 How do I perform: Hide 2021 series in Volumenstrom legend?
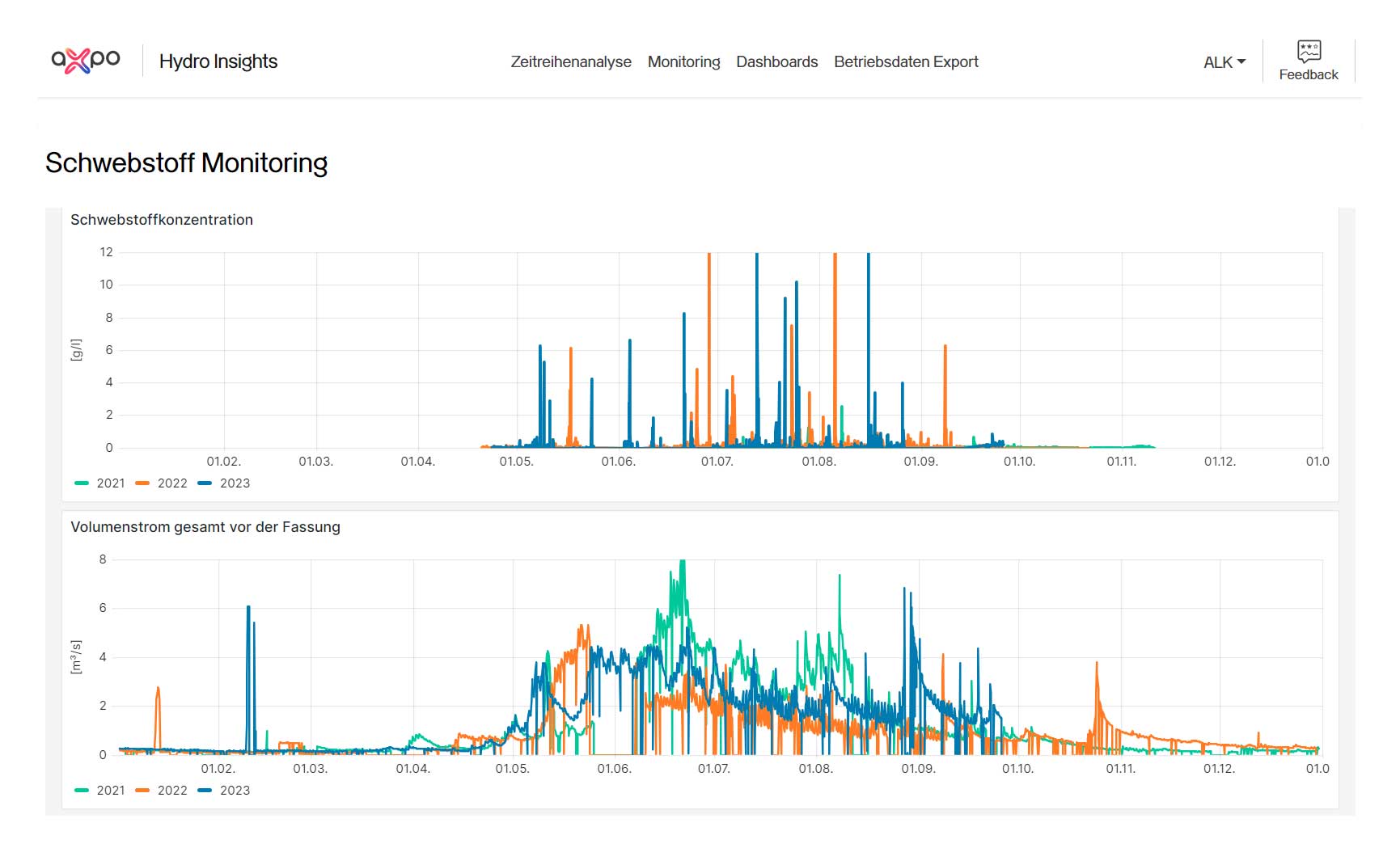coord(100,790)
